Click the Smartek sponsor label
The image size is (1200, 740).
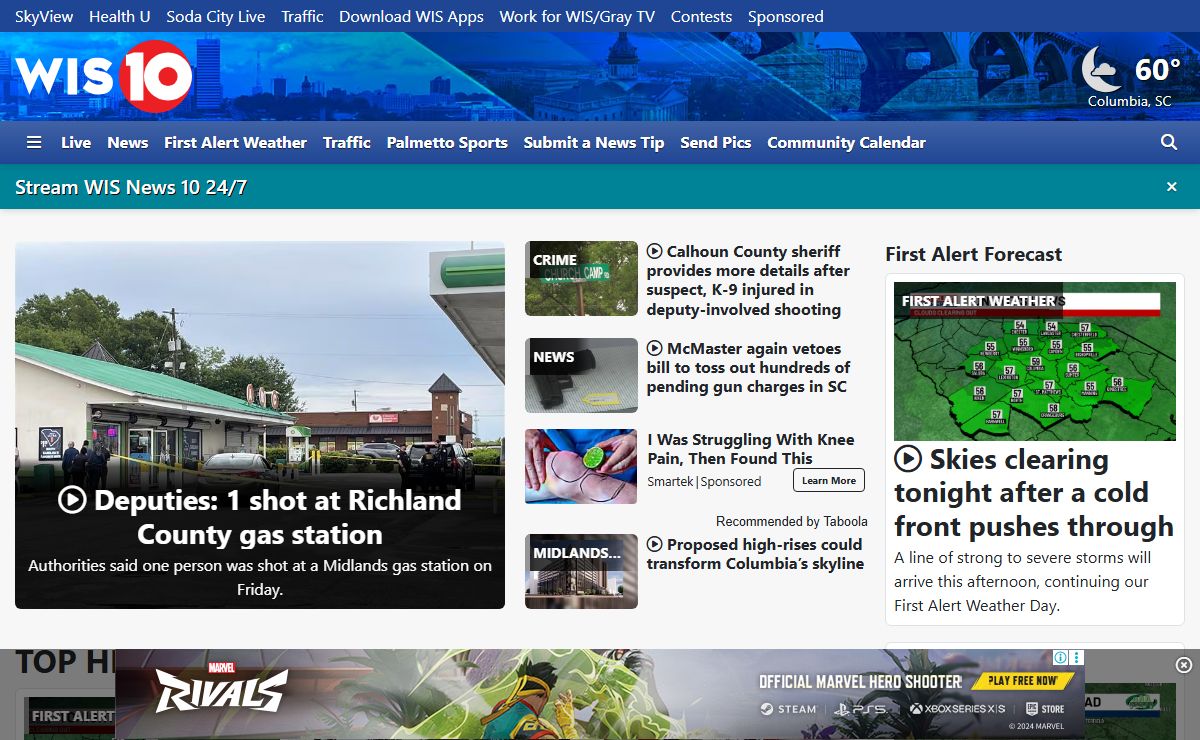670,481
